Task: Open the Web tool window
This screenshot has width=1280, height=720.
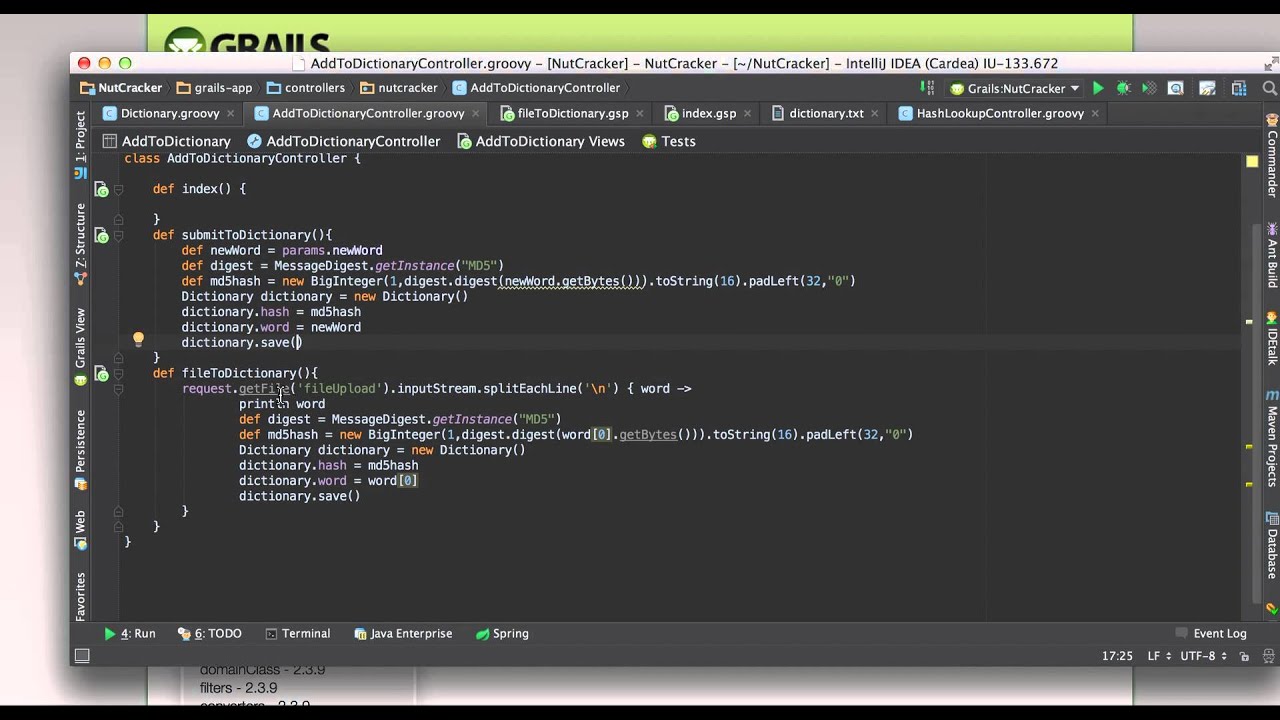Action: 81,531
